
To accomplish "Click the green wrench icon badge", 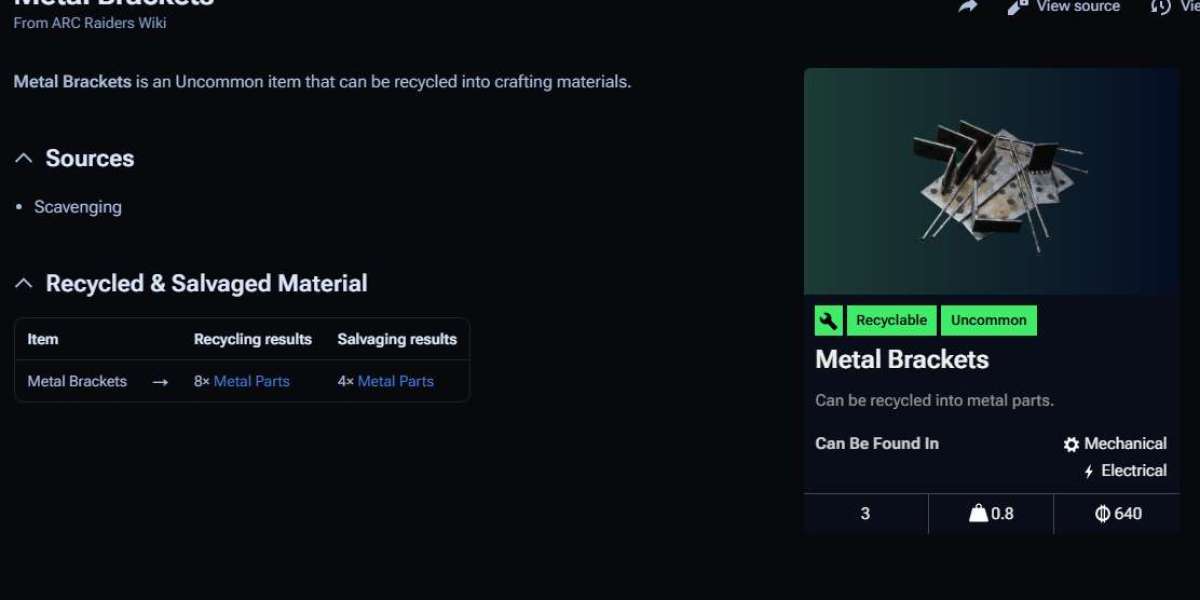I will 829,320.
